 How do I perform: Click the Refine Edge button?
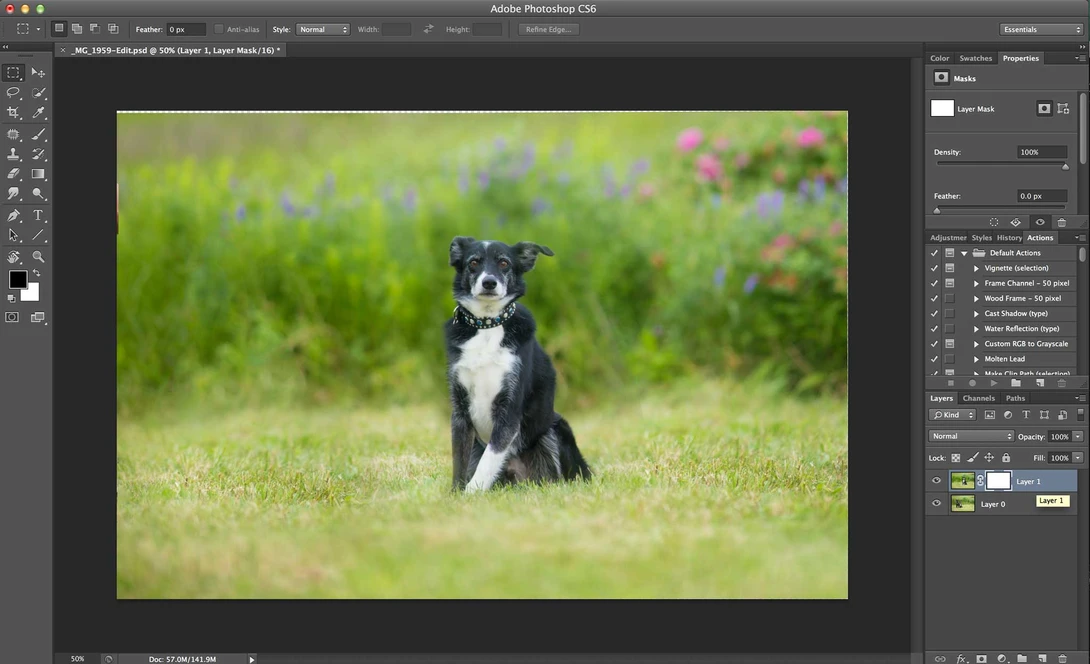coord(548,29)
